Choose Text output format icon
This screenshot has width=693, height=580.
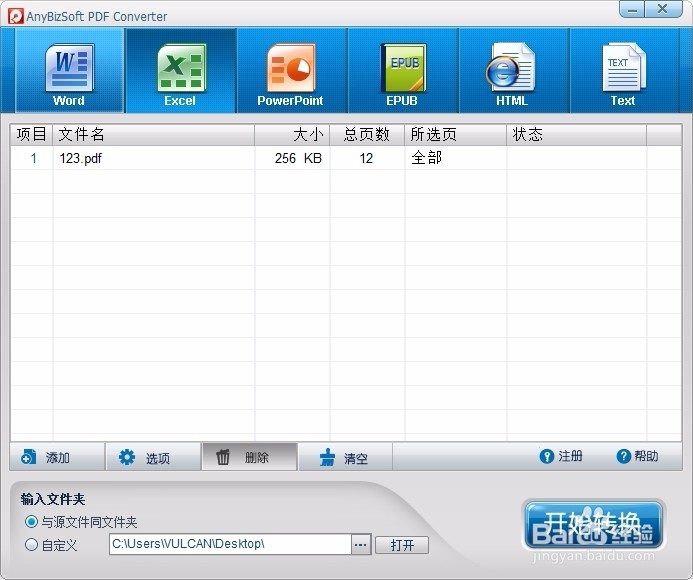tap(623, 71)
